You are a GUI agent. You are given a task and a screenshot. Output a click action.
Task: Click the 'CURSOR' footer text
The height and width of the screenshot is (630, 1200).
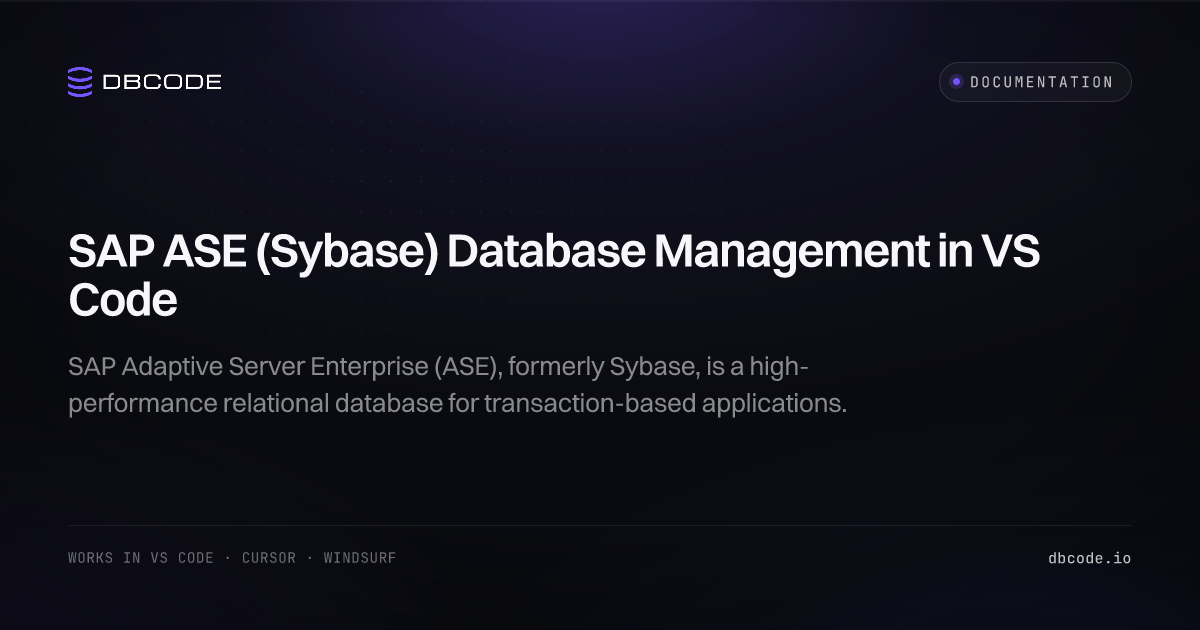pos(269,558)
